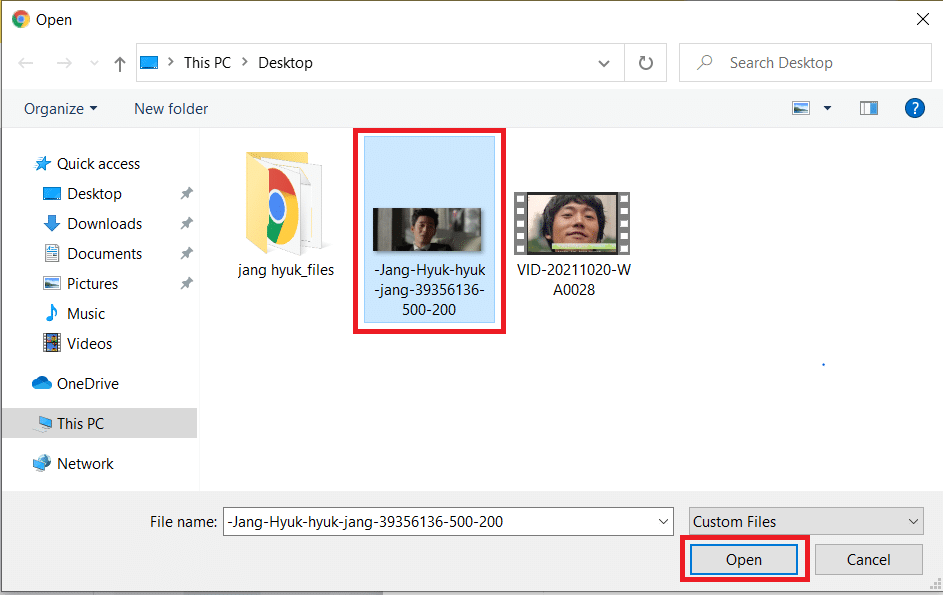
Task: Expand the change view layout dropdown
Action: (x=826, y=108)
